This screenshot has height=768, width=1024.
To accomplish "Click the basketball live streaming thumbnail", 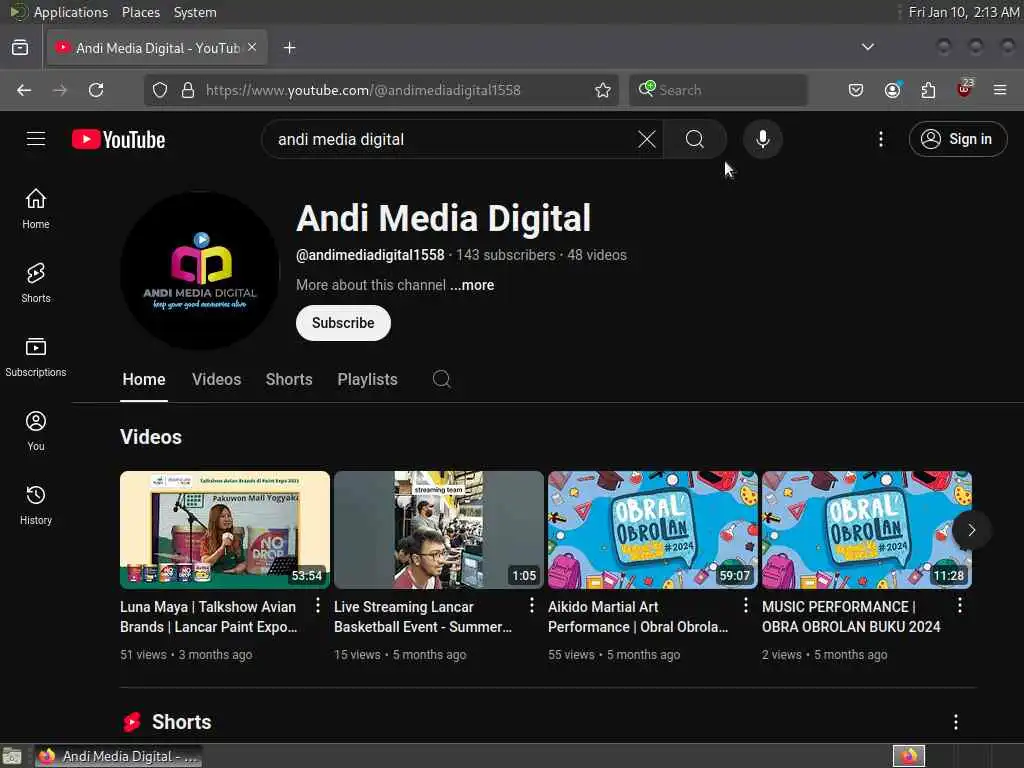I will click(x=438, y=530).
